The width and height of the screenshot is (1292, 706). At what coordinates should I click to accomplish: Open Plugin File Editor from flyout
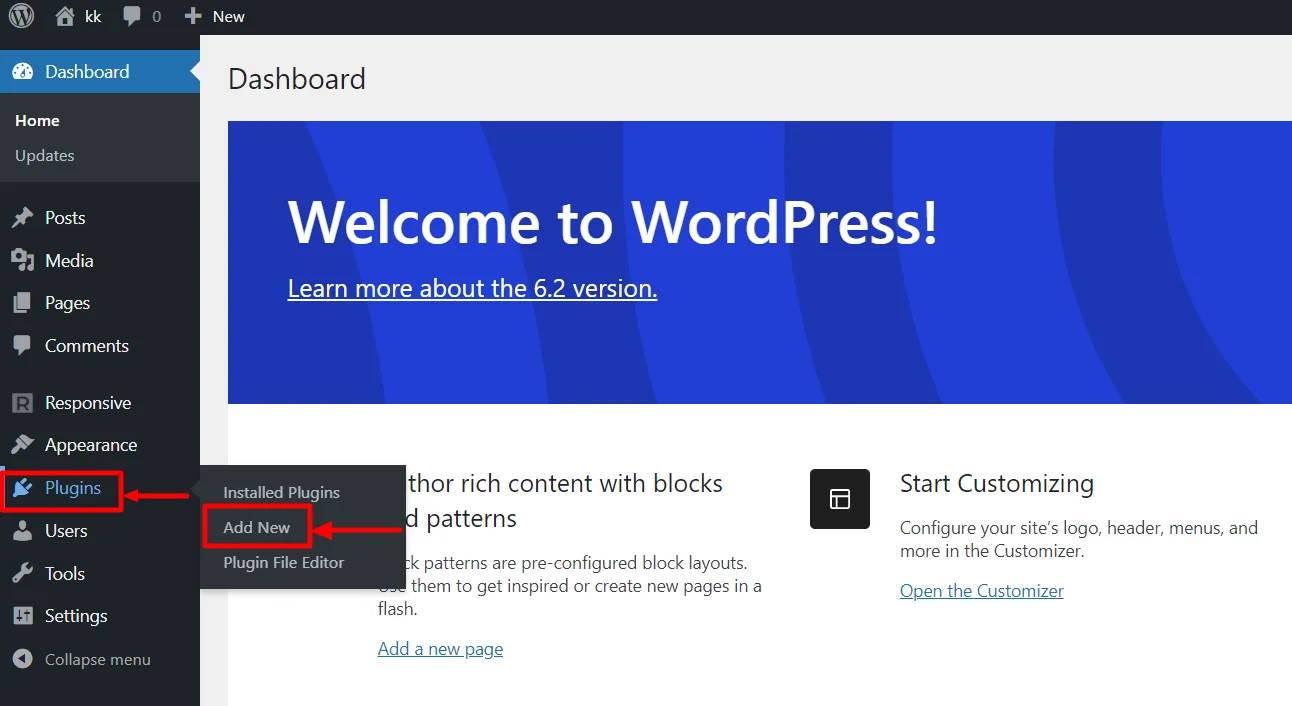283,563
